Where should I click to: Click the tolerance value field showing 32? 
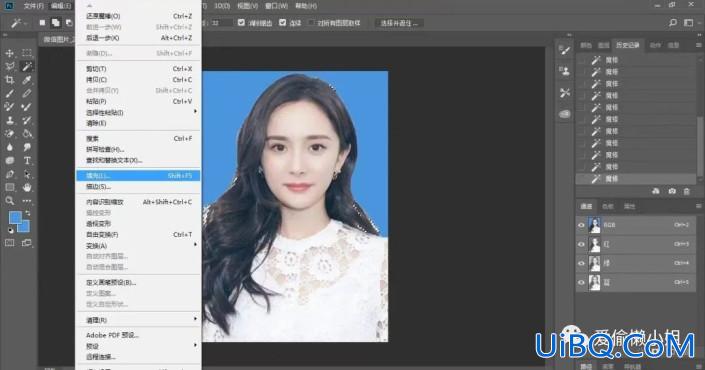pyautogui.click(x=221, y=22)
